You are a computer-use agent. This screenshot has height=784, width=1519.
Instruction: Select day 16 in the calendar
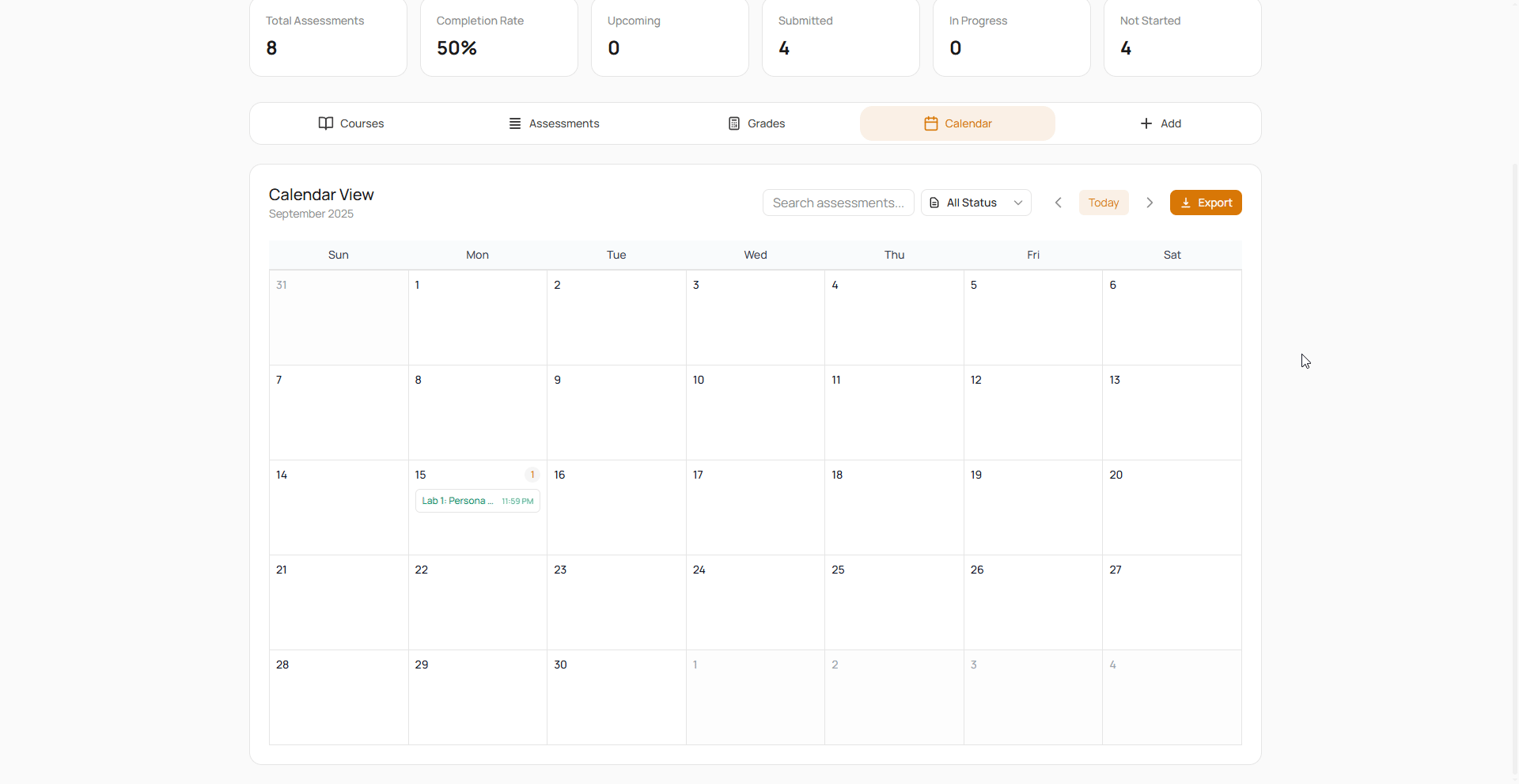pos(616,508)
